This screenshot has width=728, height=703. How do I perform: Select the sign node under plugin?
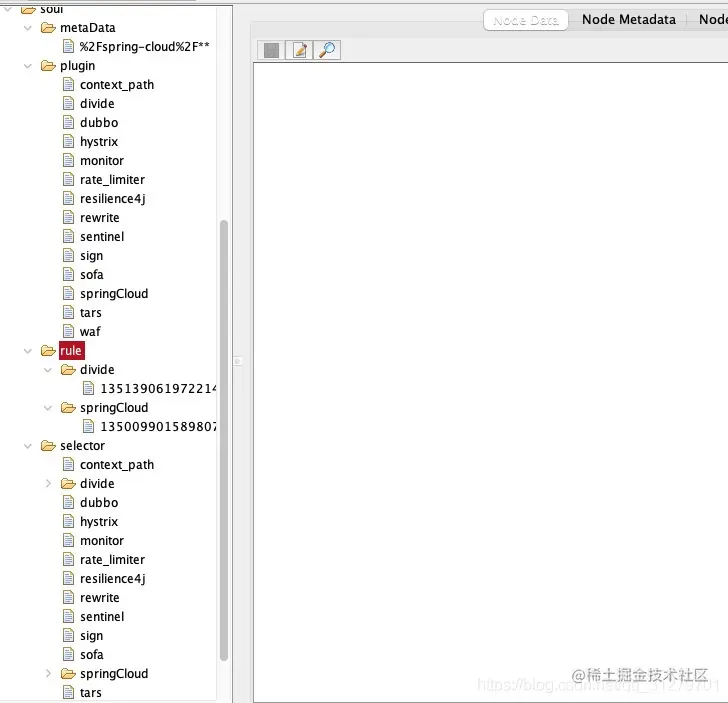tap(91, 256)
